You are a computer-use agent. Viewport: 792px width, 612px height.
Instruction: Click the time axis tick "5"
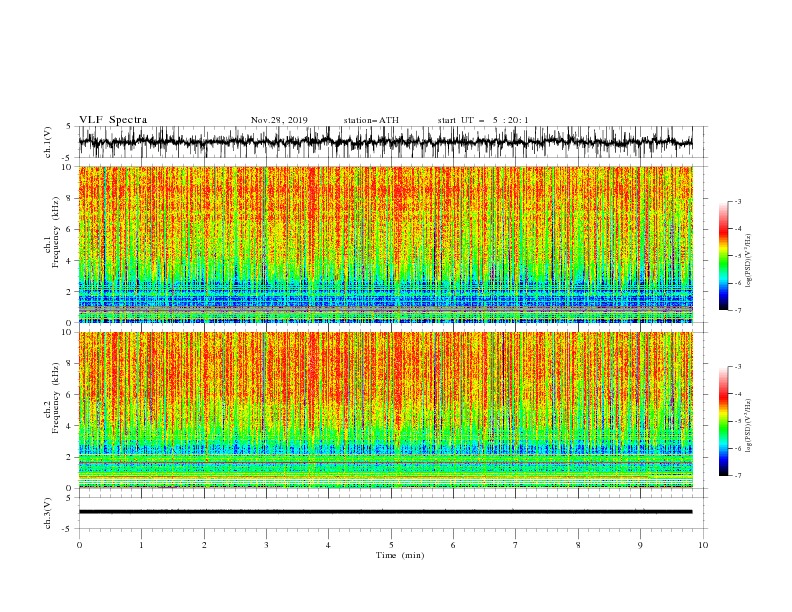pyautogui.click(x=391, y=545)
